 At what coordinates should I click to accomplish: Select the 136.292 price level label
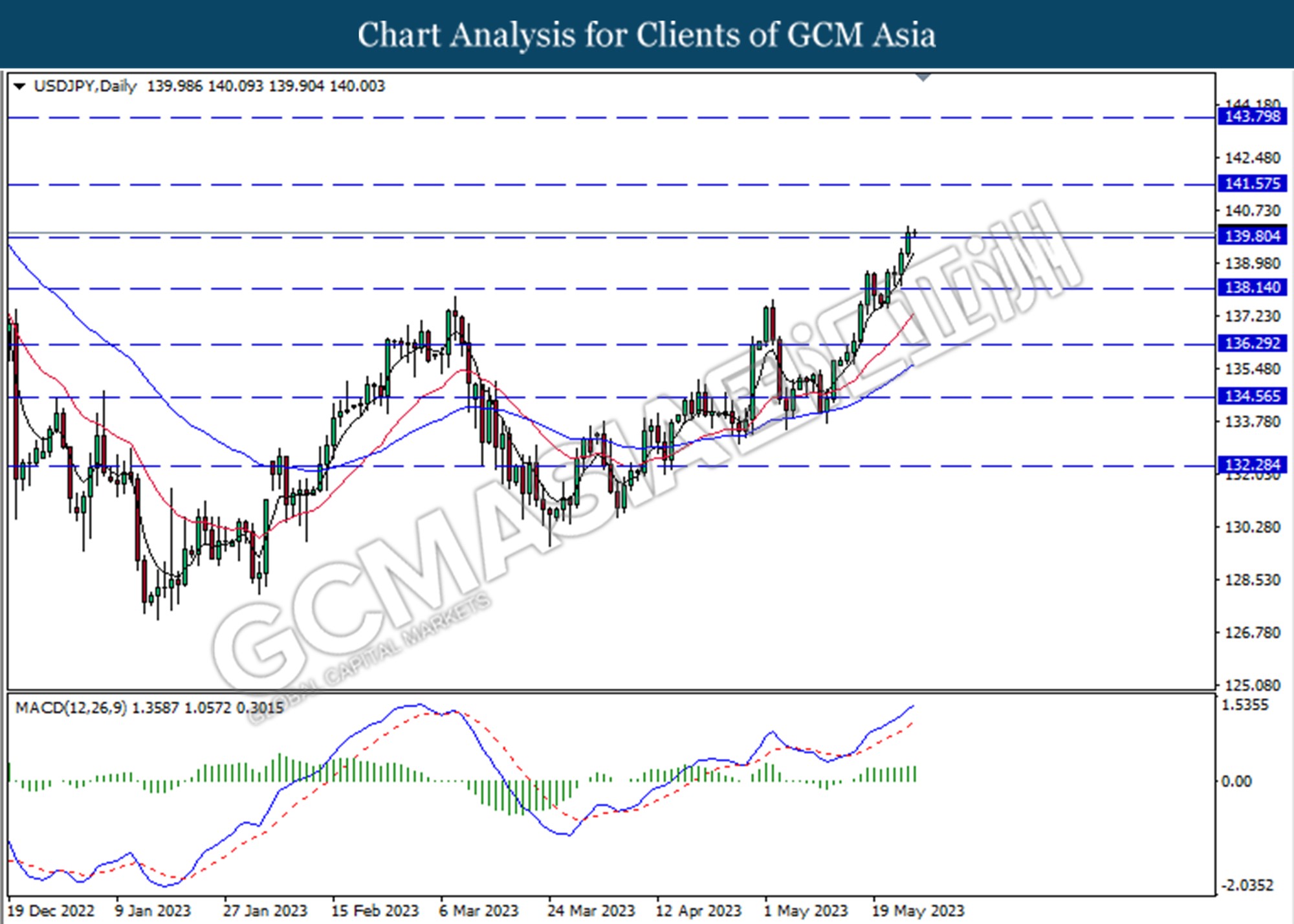[1253, 343]
